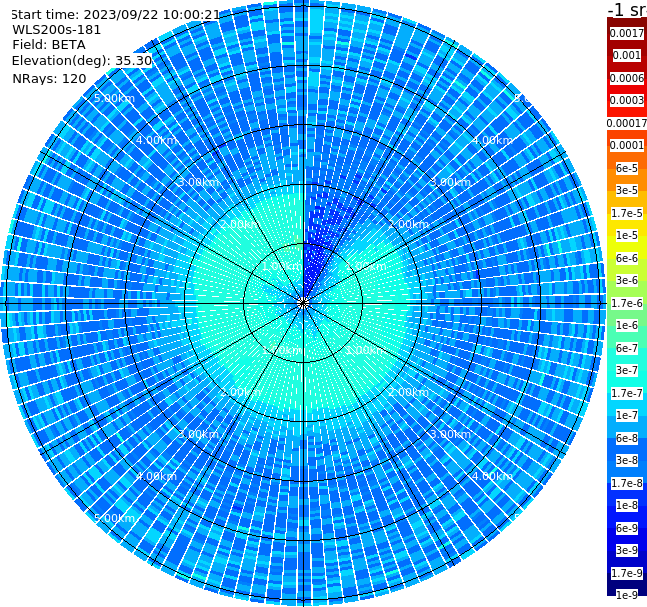This screenshot has height=607, width=647.
Task: Click the 3e-8 blue colorbar label
Action: point(627,460)
